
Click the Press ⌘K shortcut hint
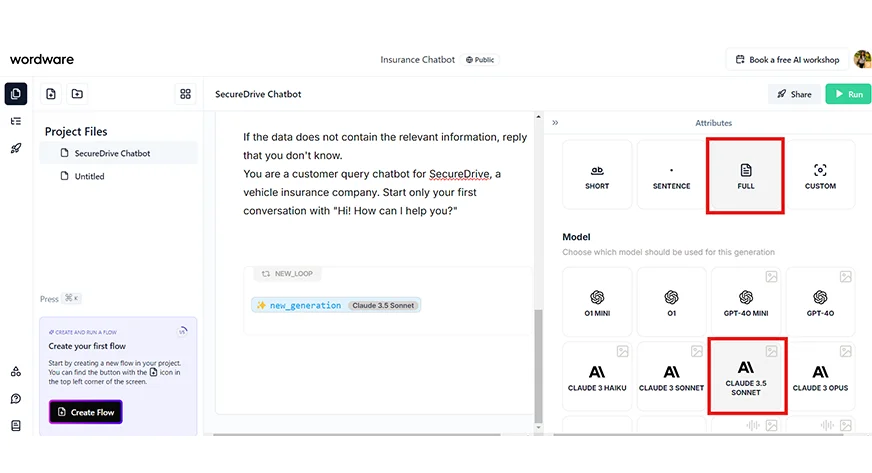tap(60, 298)
